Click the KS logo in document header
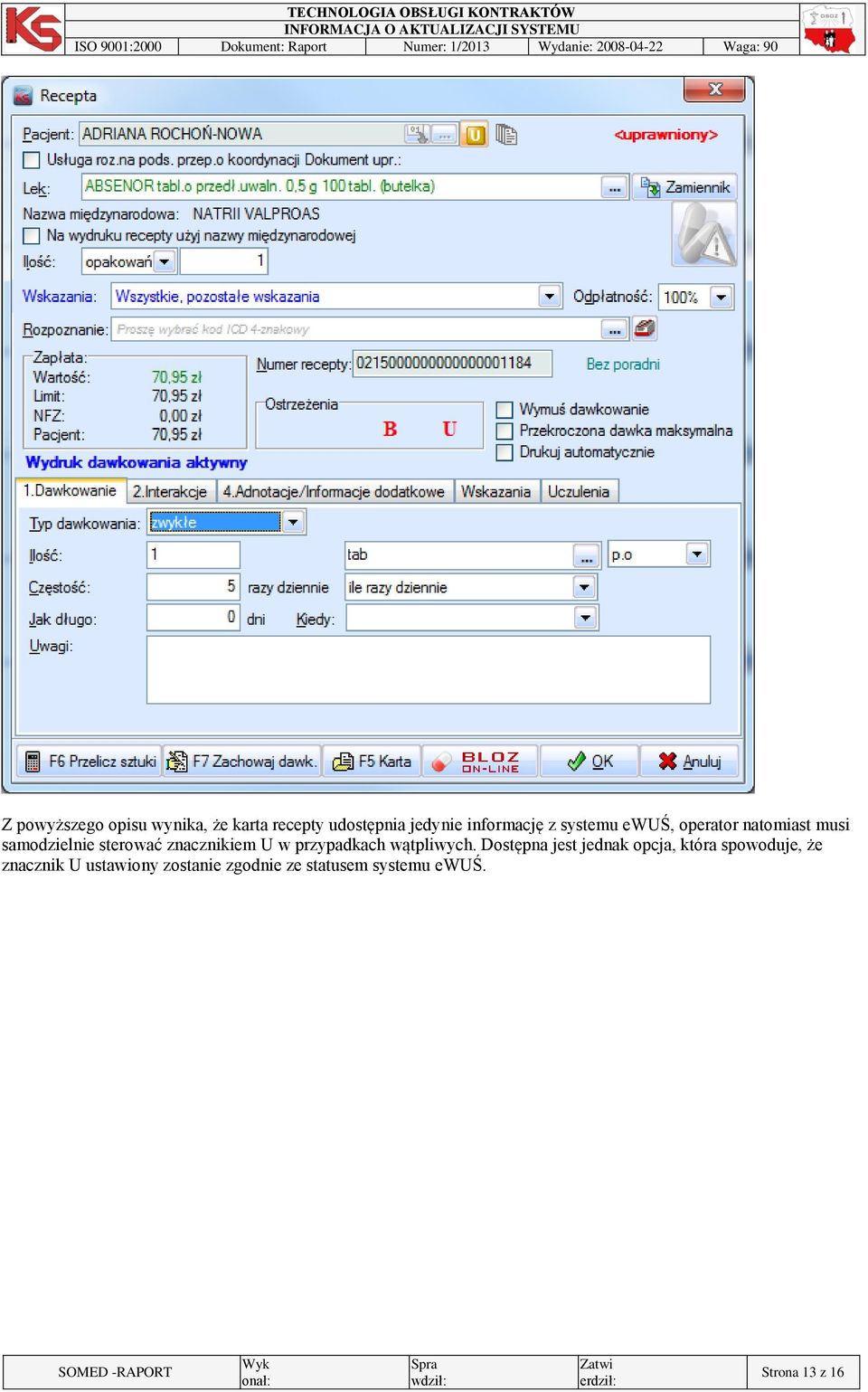The height and width of the screenshot is (1392, 868). coord(33,28)
